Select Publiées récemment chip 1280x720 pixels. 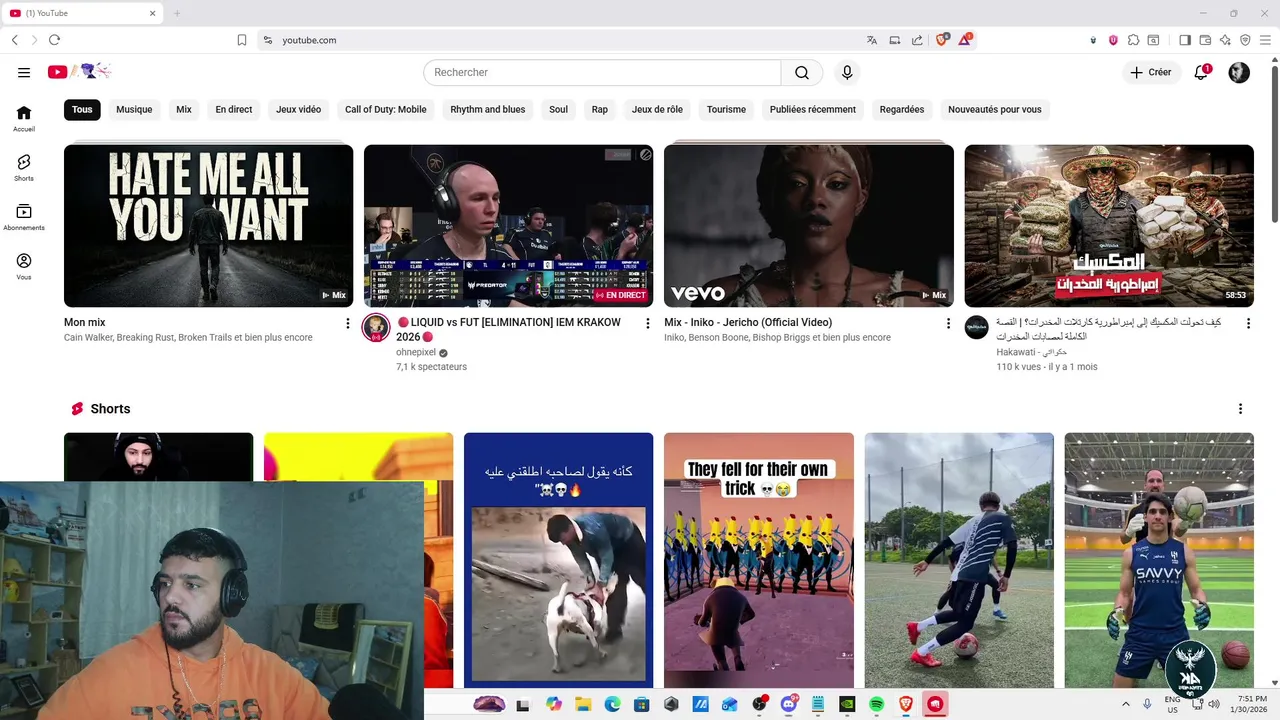813,109
